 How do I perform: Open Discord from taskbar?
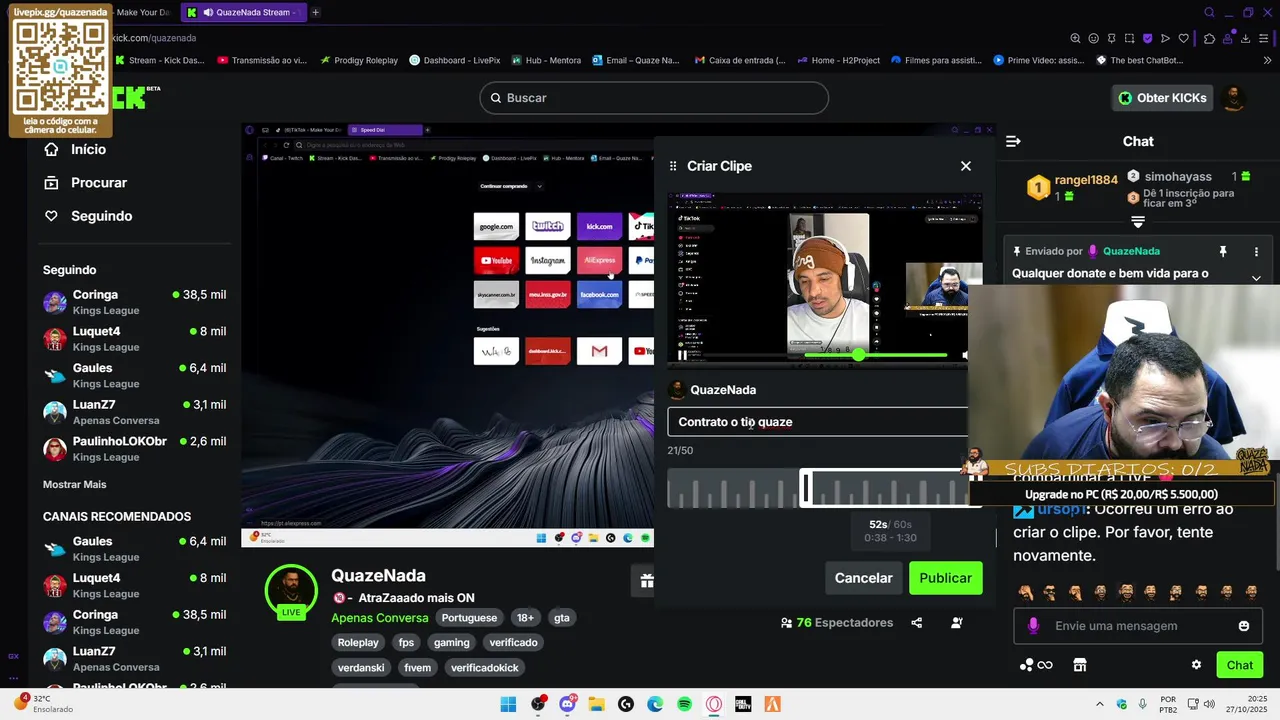pos(568,704)
